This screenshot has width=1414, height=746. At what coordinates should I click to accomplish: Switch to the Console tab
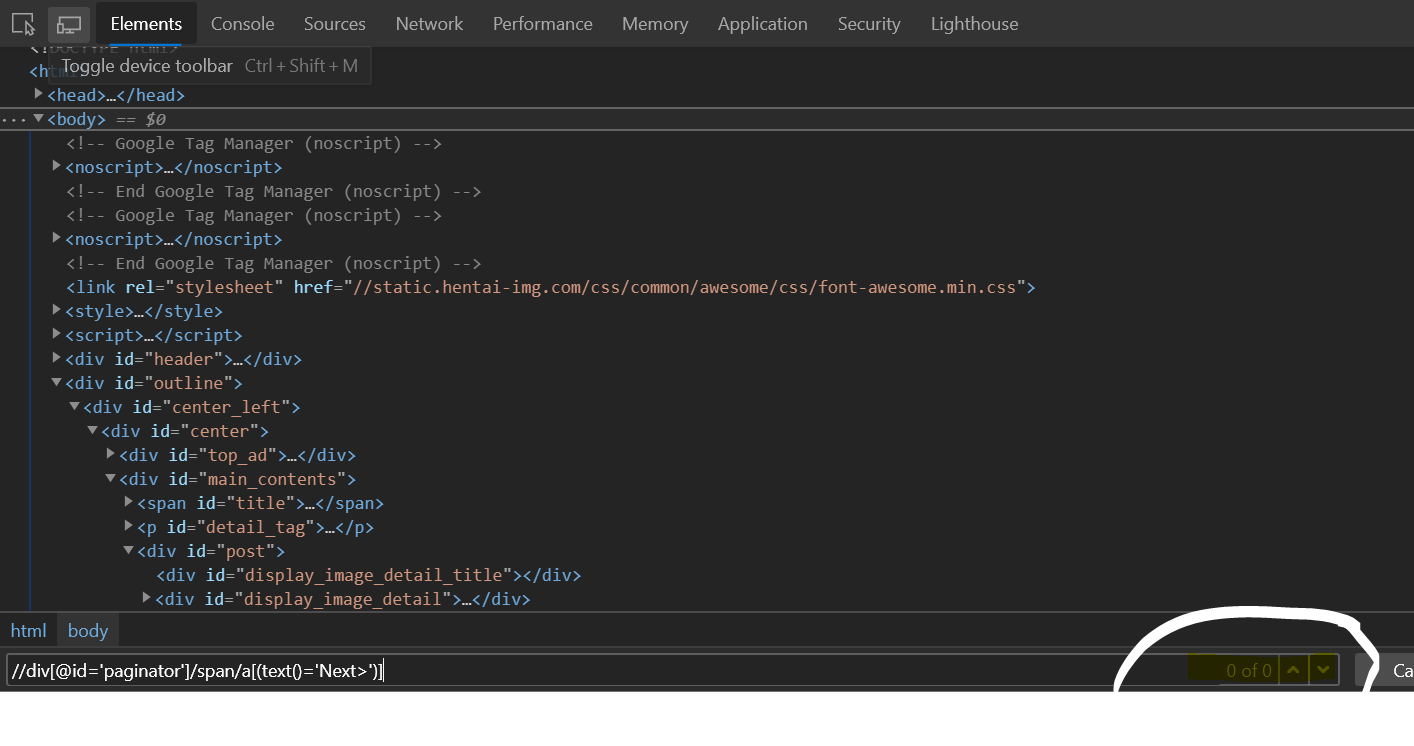242,23
